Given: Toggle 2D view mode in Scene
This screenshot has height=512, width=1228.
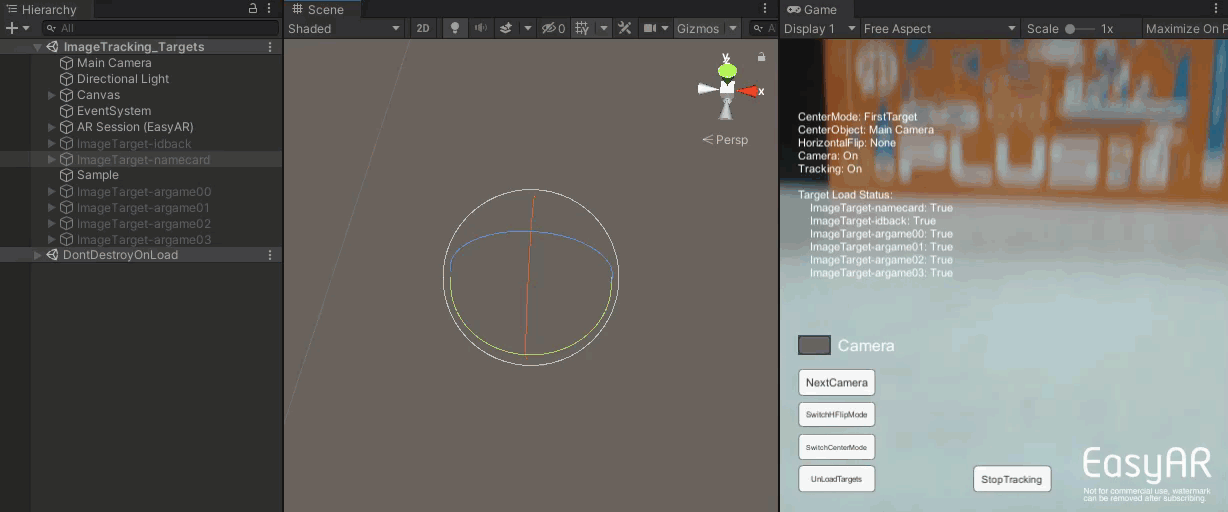Looking at the screenshot, I should click(x=423, y=28).
